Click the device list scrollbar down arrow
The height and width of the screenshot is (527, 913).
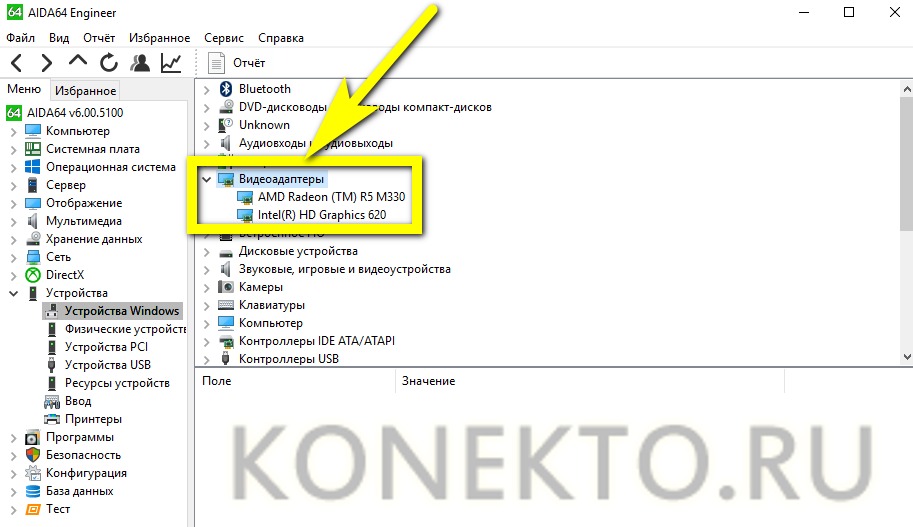pyautogui.click(x=907, y=357)
